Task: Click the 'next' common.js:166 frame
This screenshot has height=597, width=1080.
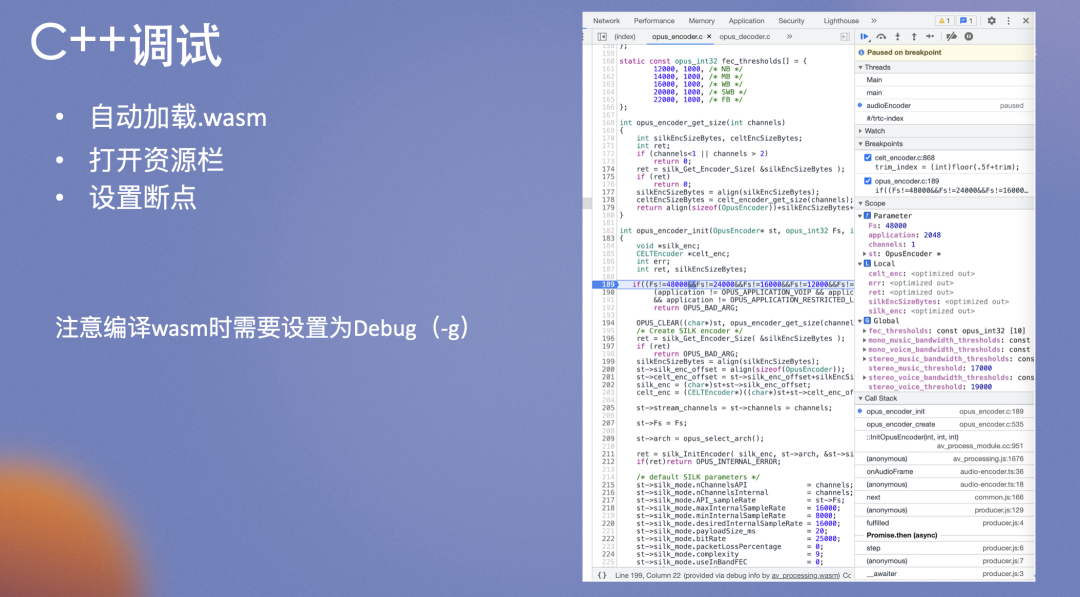Action: click(x=944, y=497)
